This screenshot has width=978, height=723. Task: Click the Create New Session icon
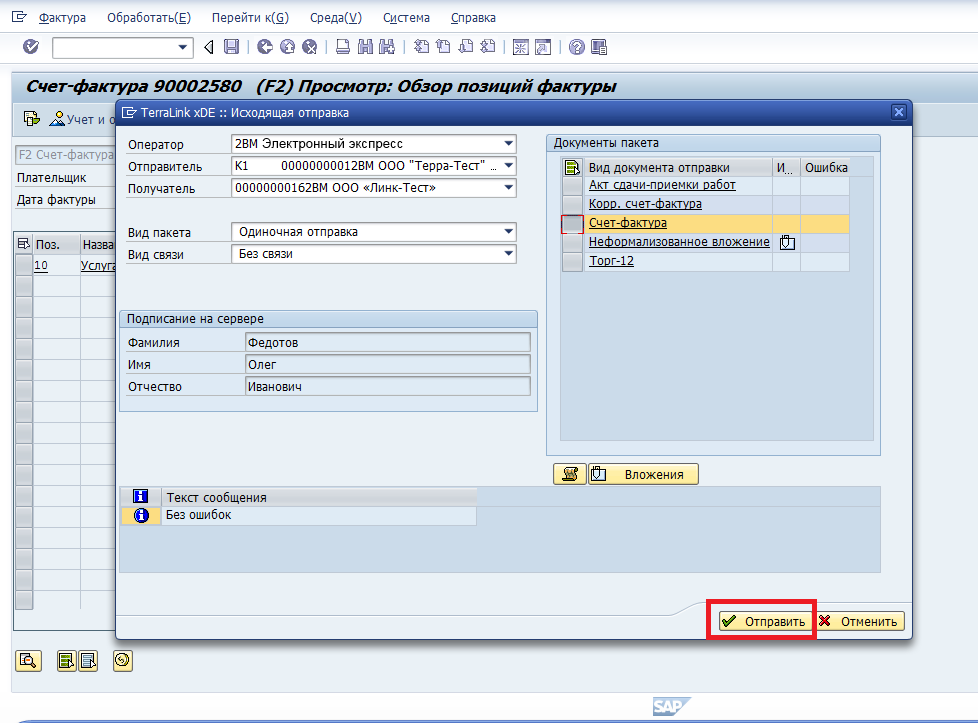click(520, 47)
